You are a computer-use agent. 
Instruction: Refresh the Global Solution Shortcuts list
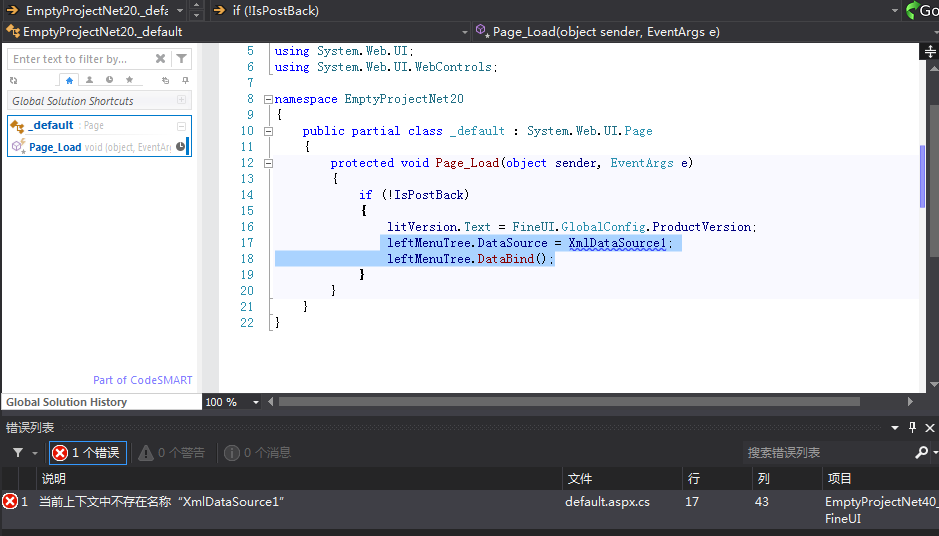(14, 80)
